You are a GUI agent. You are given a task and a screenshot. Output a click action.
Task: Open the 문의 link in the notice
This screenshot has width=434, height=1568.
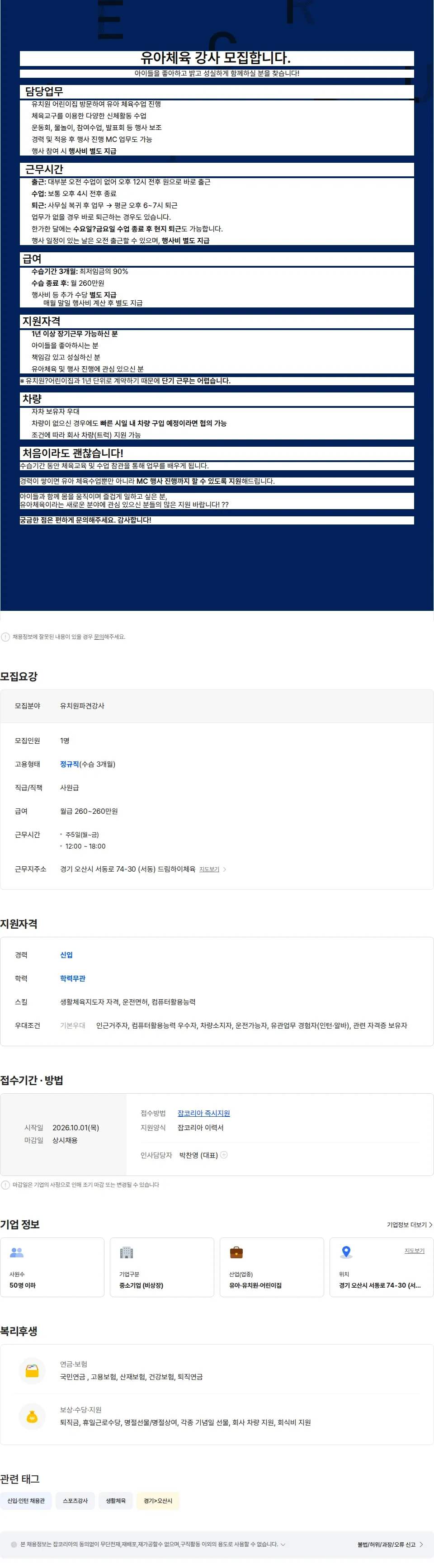pyautogui.click(x=99, y=637)
